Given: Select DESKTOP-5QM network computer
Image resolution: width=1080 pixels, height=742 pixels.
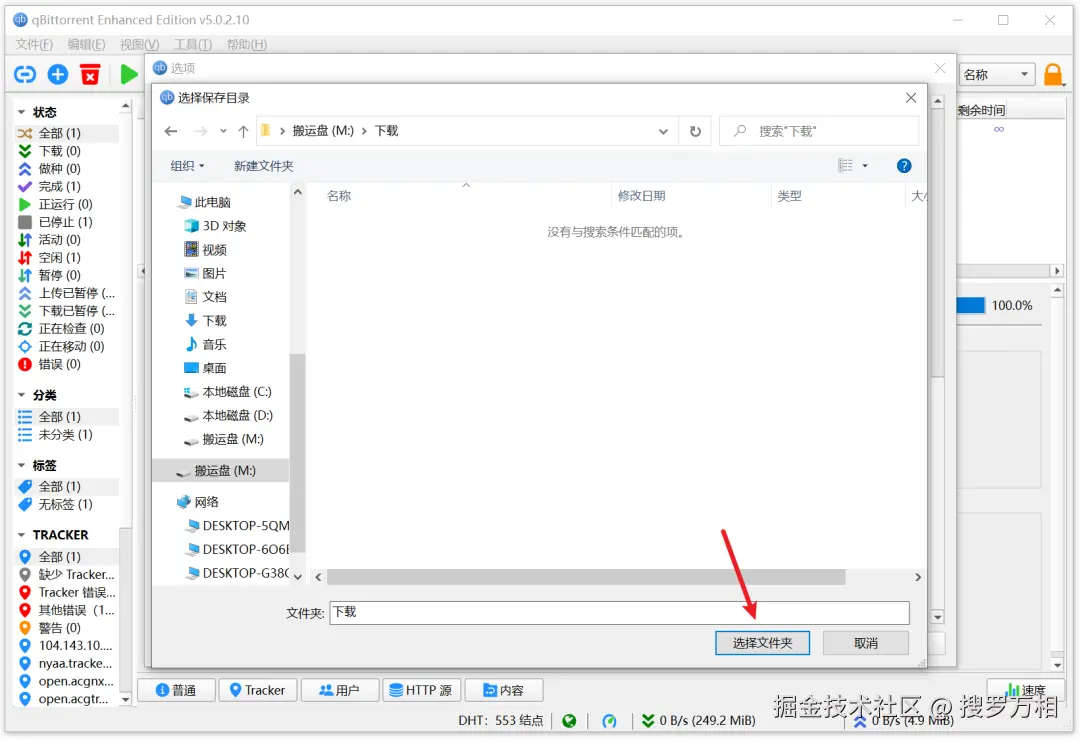Looking at the screenshot, I should 236,526.
